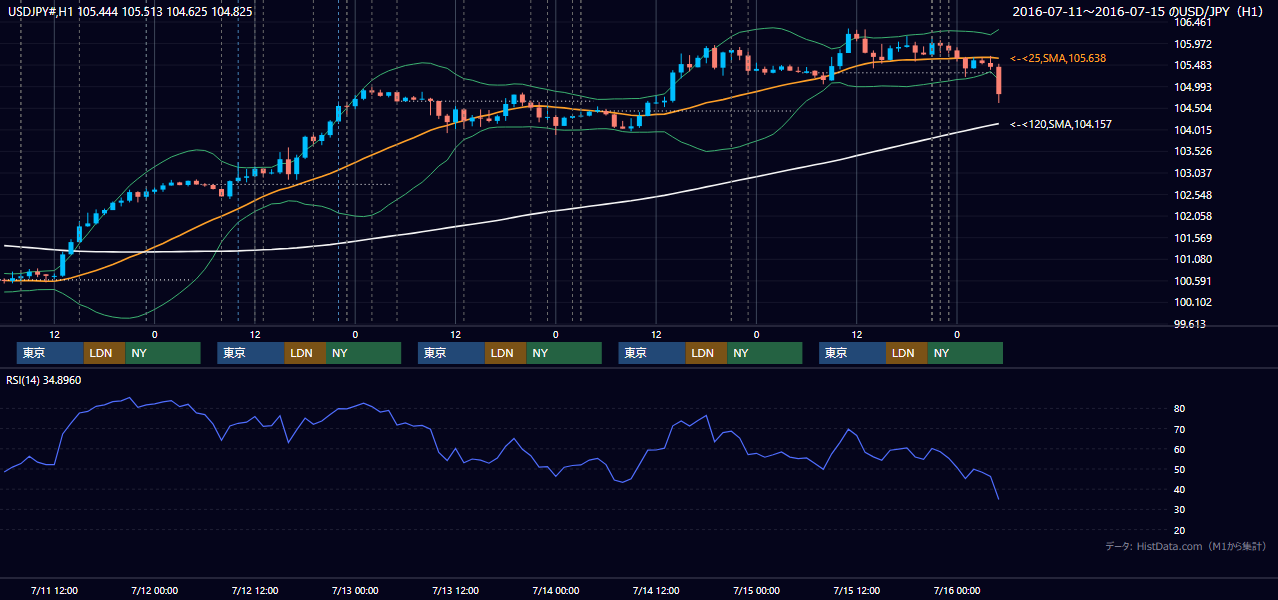Select the 7/15 00:00 date marker
1278x600 pixels.
[x=756, y=590]
